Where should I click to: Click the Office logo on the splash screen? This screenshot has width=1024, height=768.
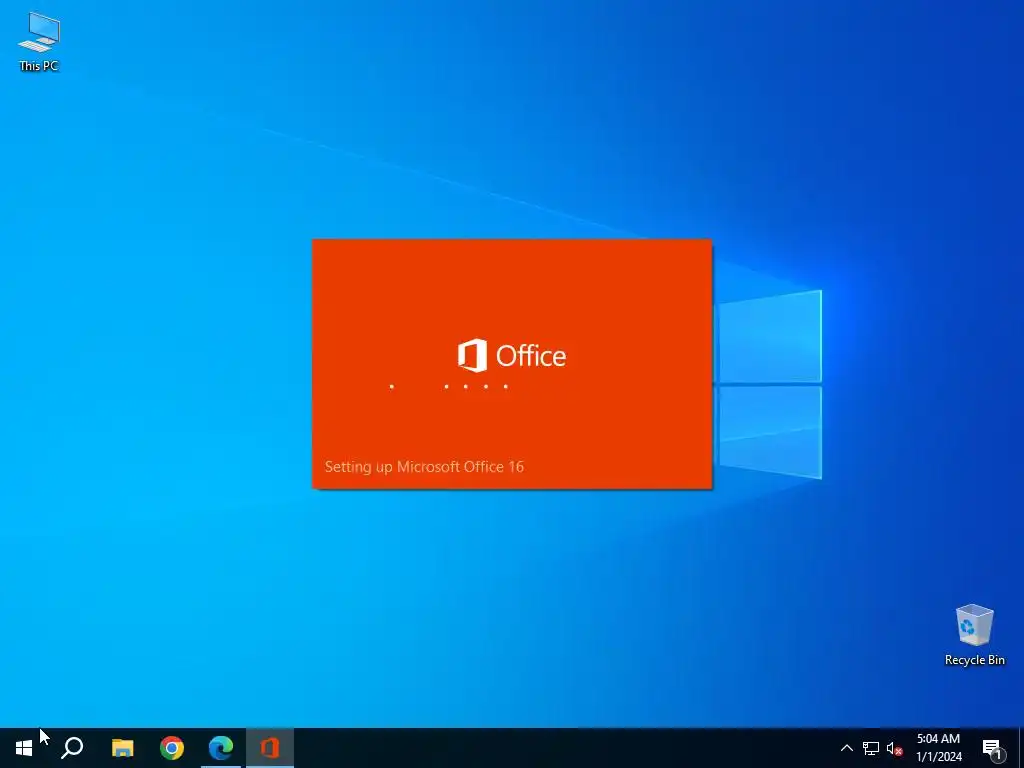tap(511, 355)
